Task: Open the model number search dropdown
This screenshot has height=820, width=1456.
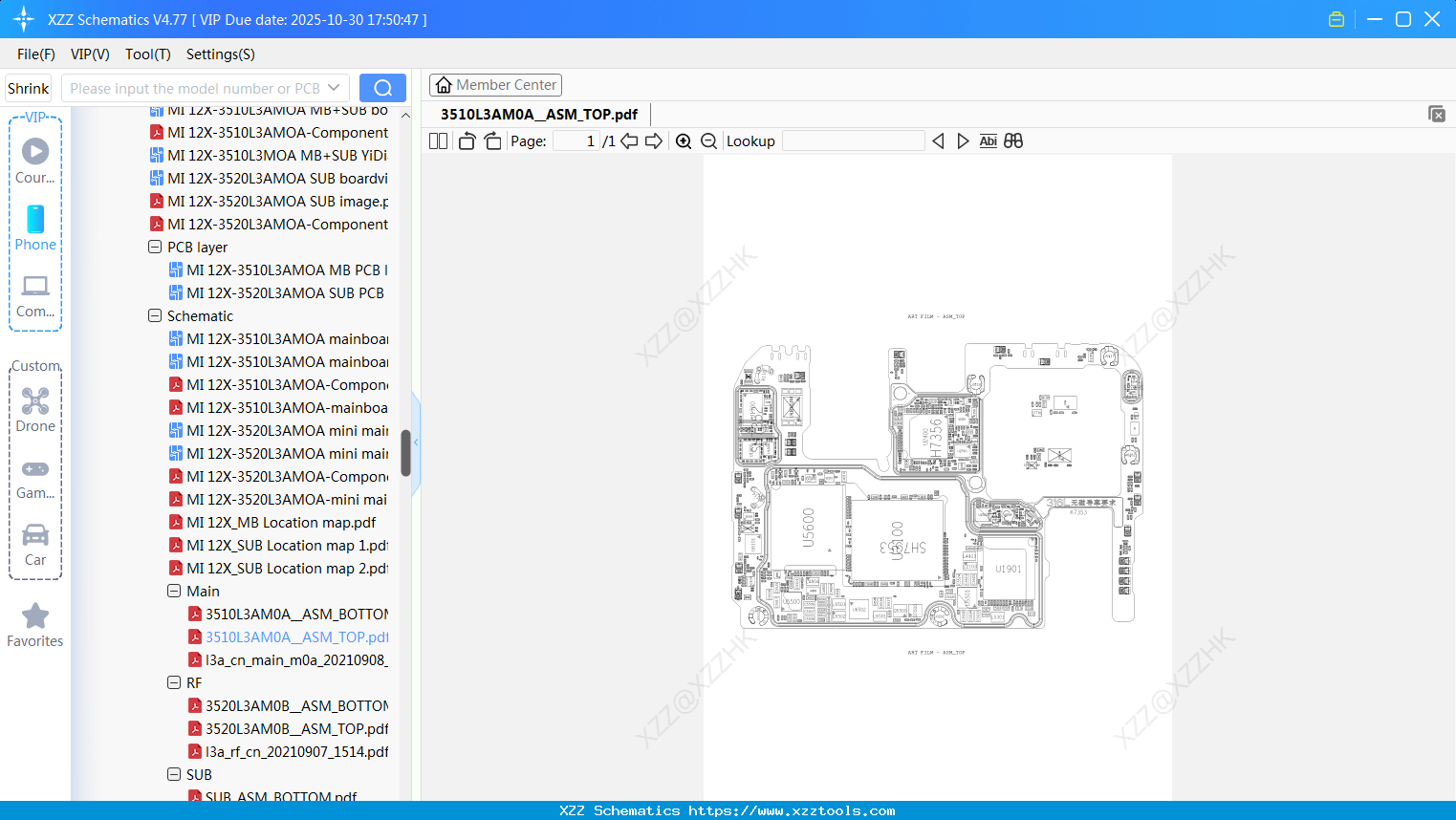Action: click(x=333, y=87)
